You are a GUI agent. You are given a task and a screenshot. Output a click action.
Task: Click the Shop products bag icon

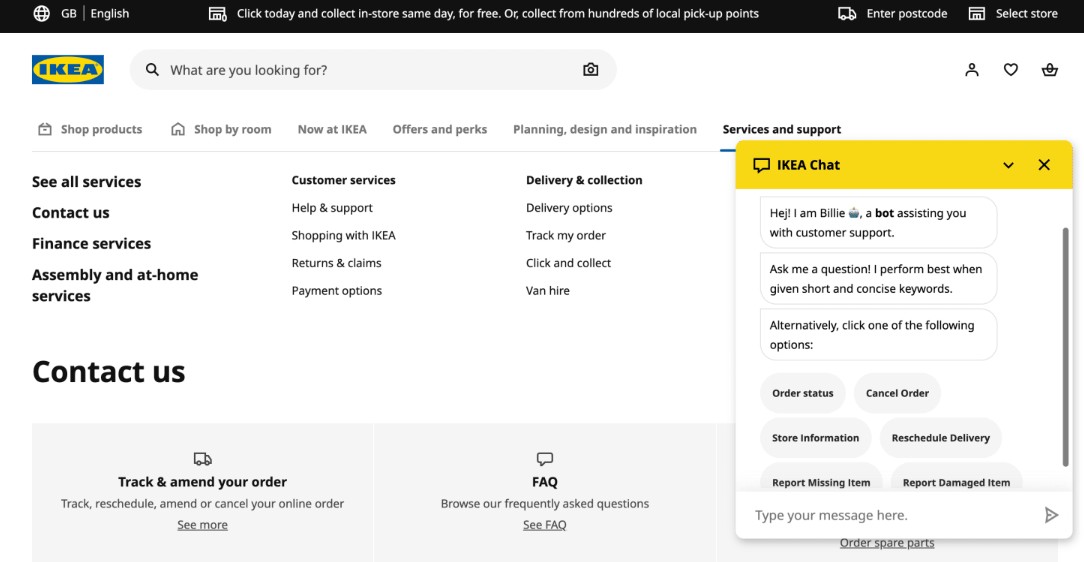[x=45, y=129]
